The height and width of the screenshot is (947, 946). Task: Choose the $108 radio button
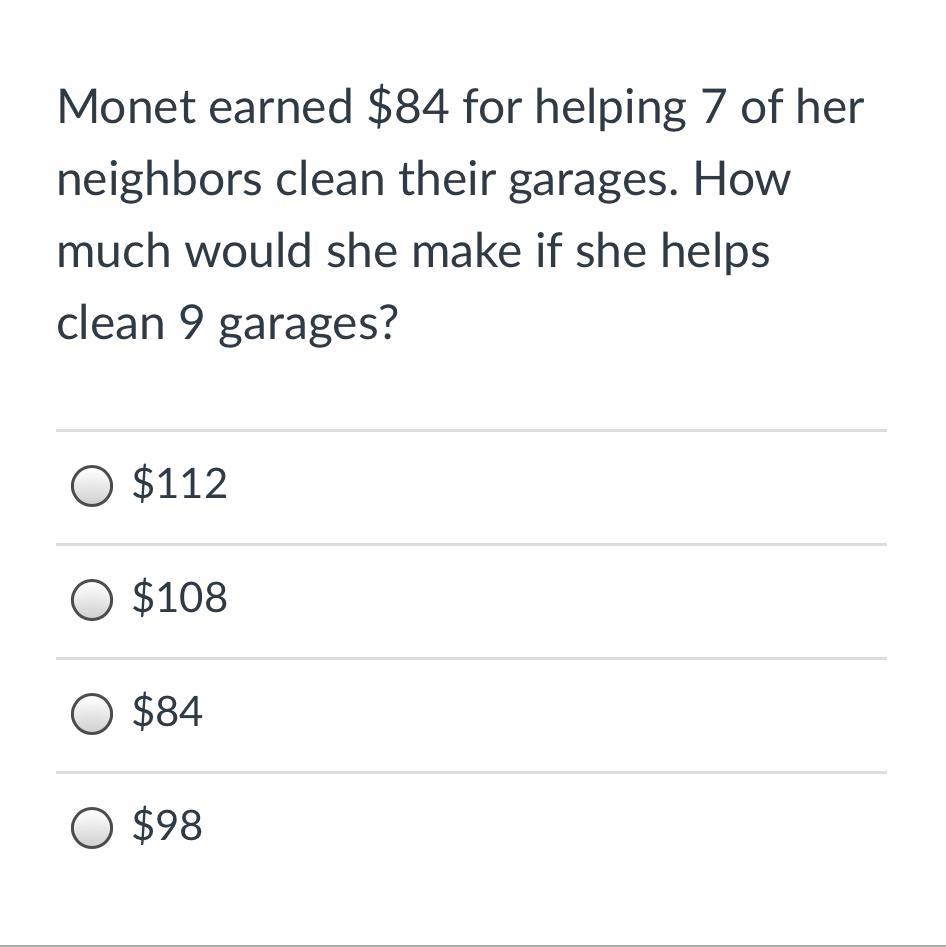[x=92, y=600]
